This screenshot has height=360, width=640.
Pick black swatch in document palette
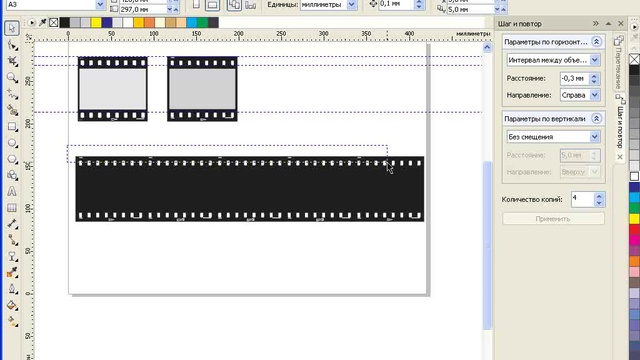point(65,23)
